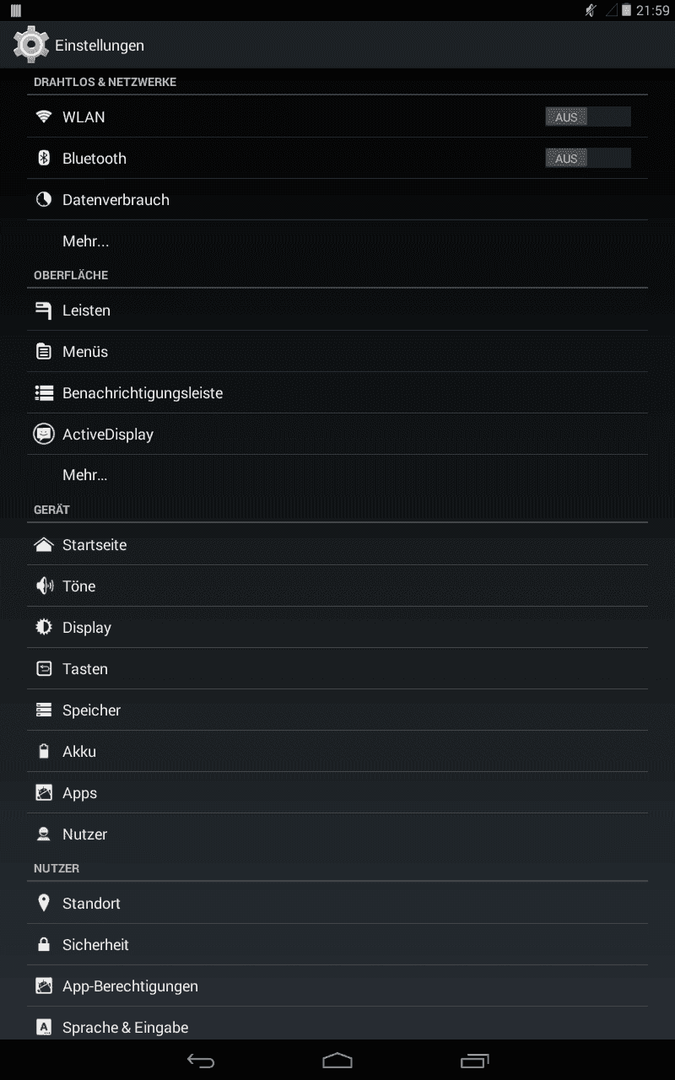Open the Benachrichtigungsleiste settings
The height and width of the screenshot is (1080, 675).
click(x=337, y=393)
